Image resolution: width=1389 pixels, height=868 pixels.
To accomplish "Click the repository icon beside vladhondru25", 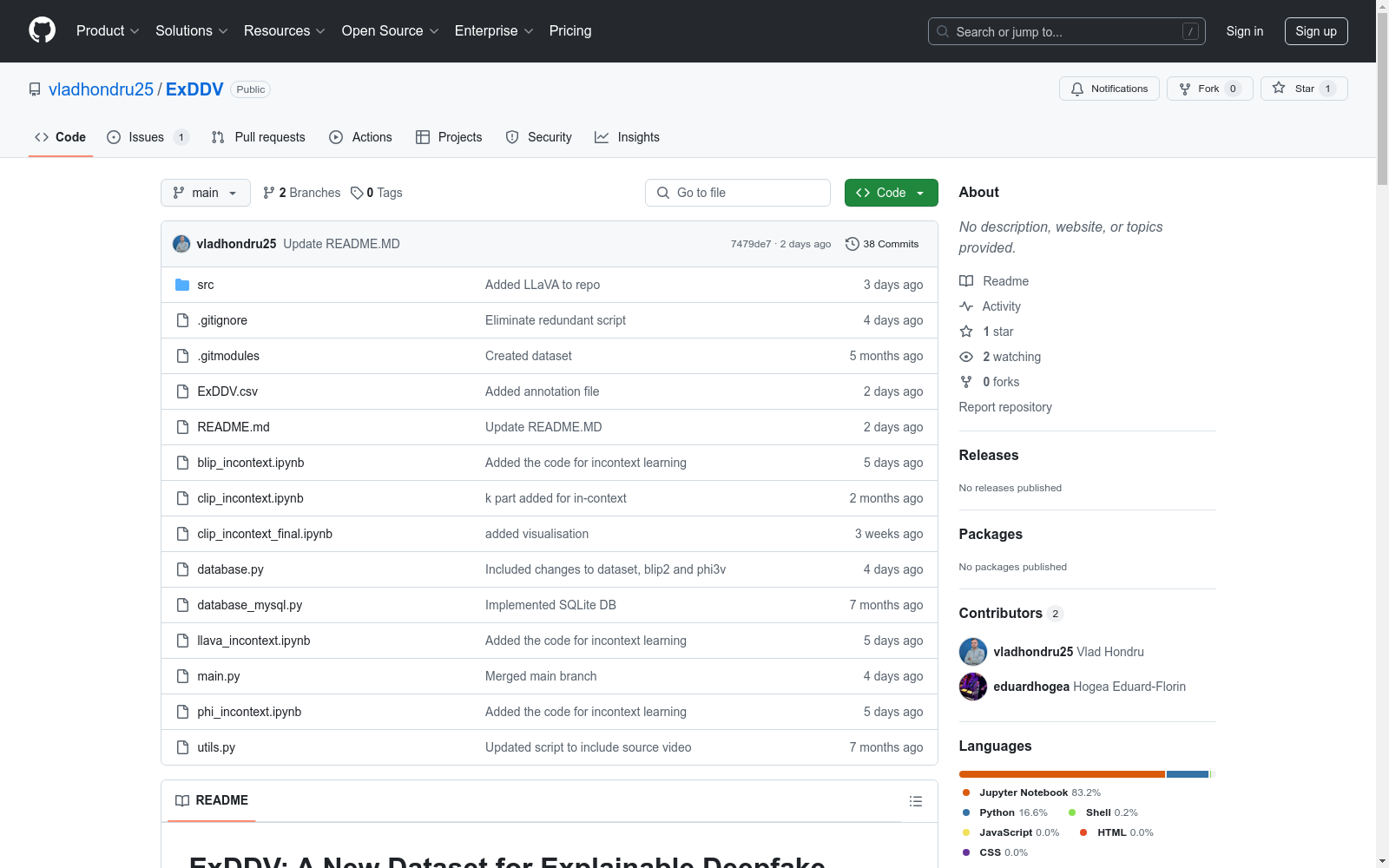I will click(35, 89).
